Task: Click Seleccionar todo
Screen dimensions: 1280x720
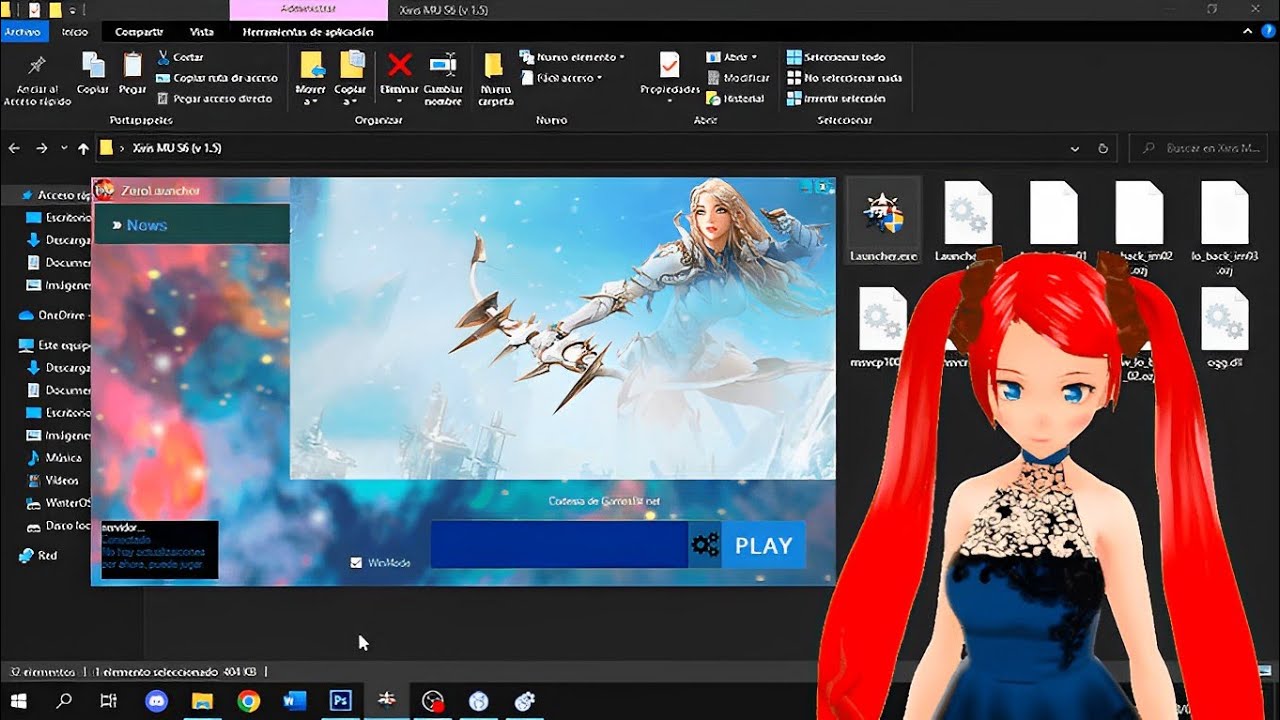Action: point(836,57)
